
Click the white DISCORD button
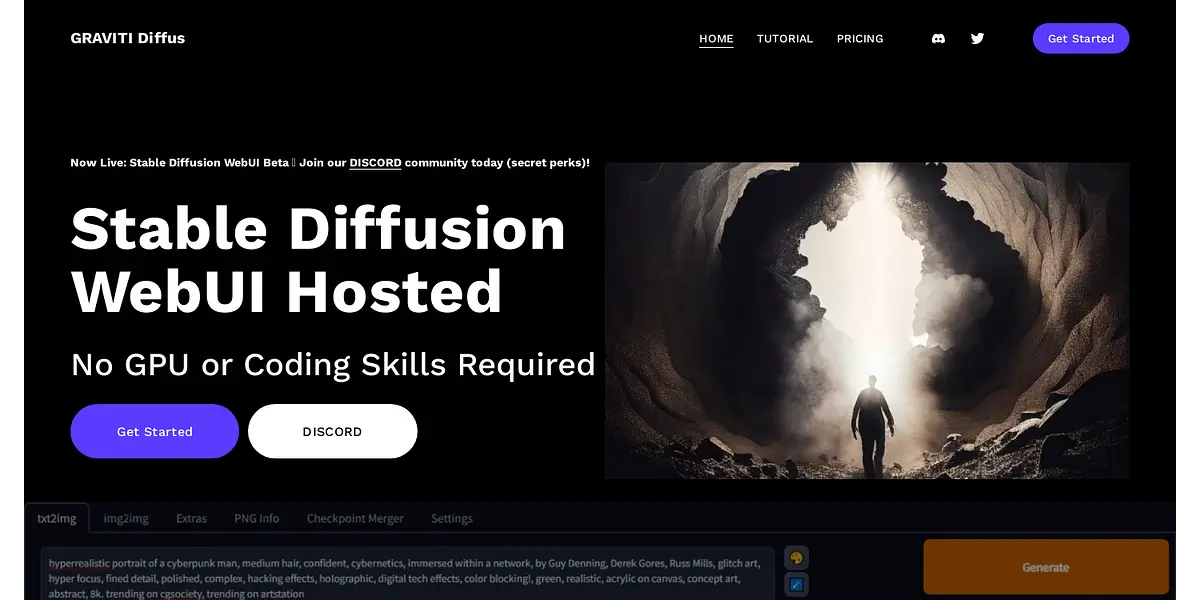click(332, 431)
